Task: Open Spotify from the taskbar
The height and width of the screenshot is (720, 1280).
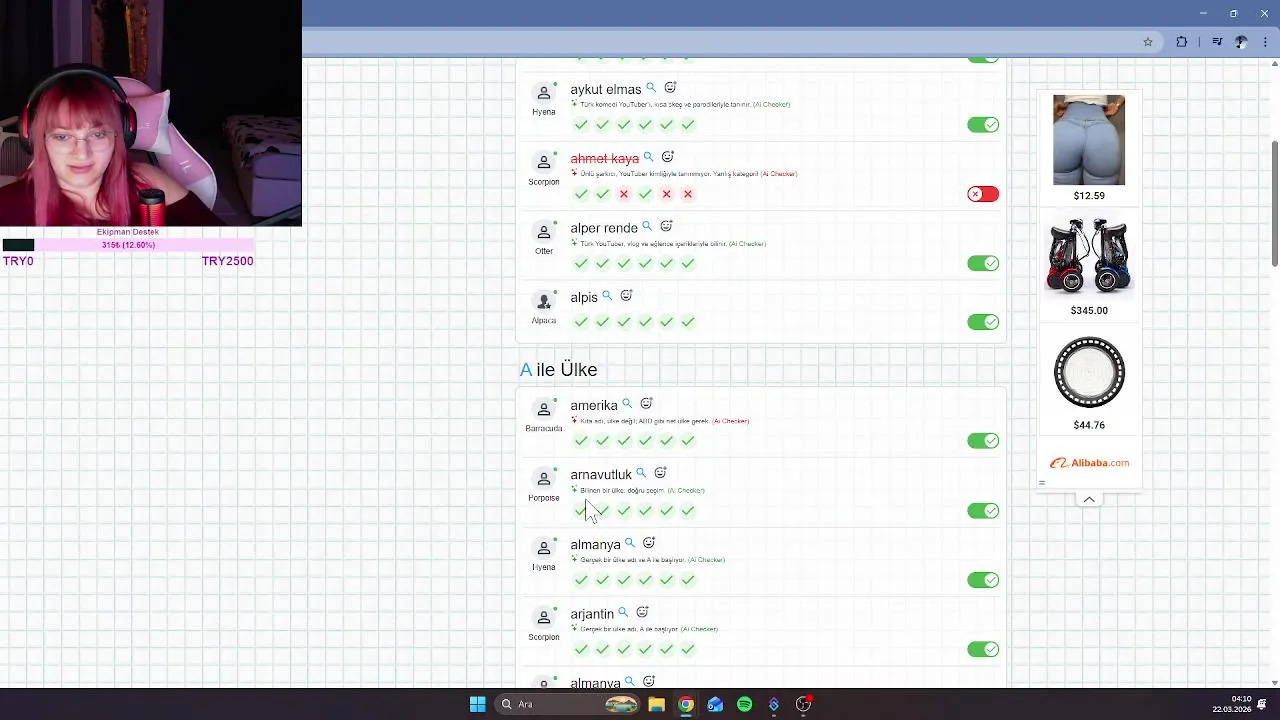Action: point(744,704)
